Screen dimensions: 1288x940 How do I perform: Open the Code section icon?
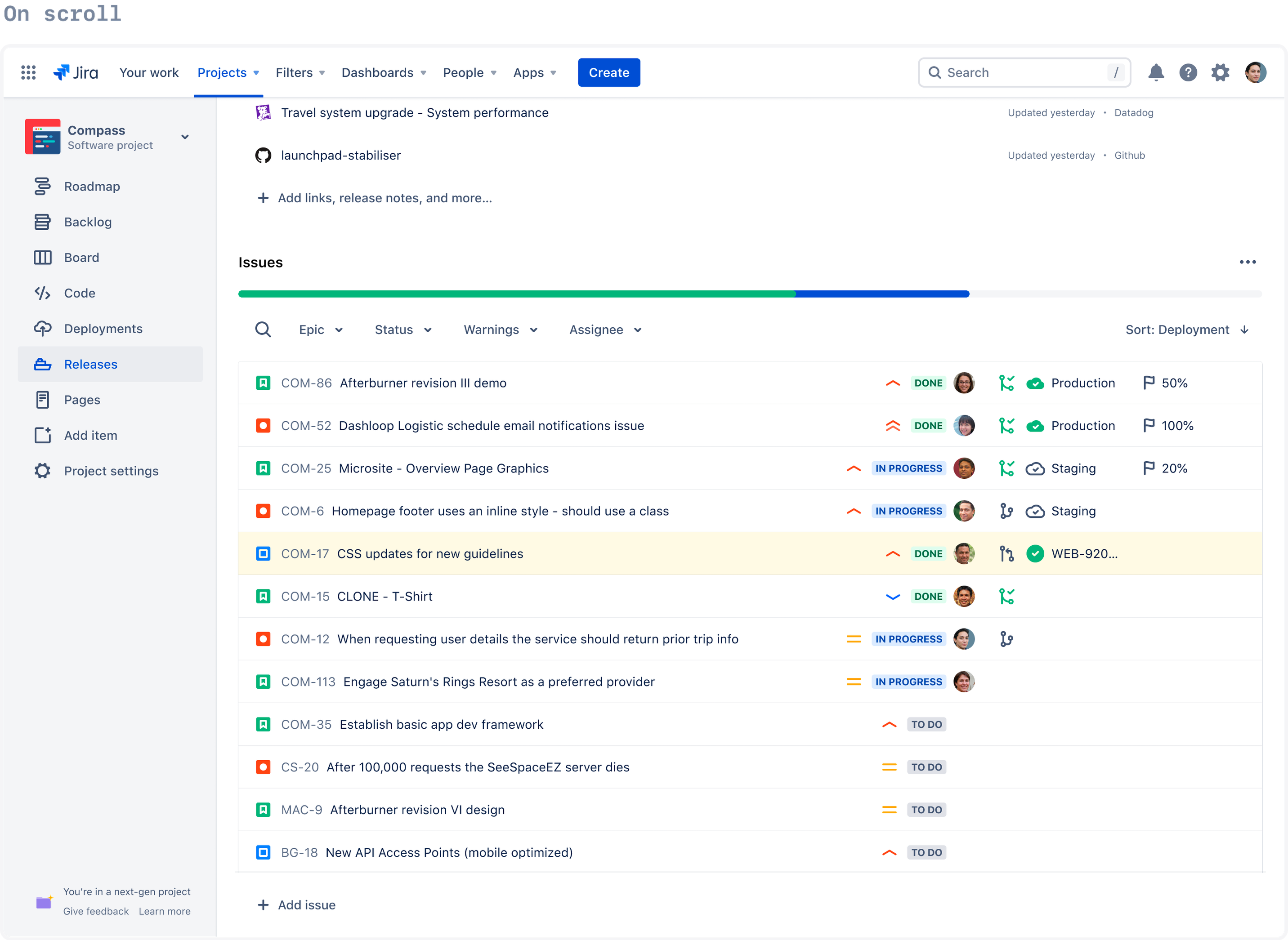click(43, 293)
